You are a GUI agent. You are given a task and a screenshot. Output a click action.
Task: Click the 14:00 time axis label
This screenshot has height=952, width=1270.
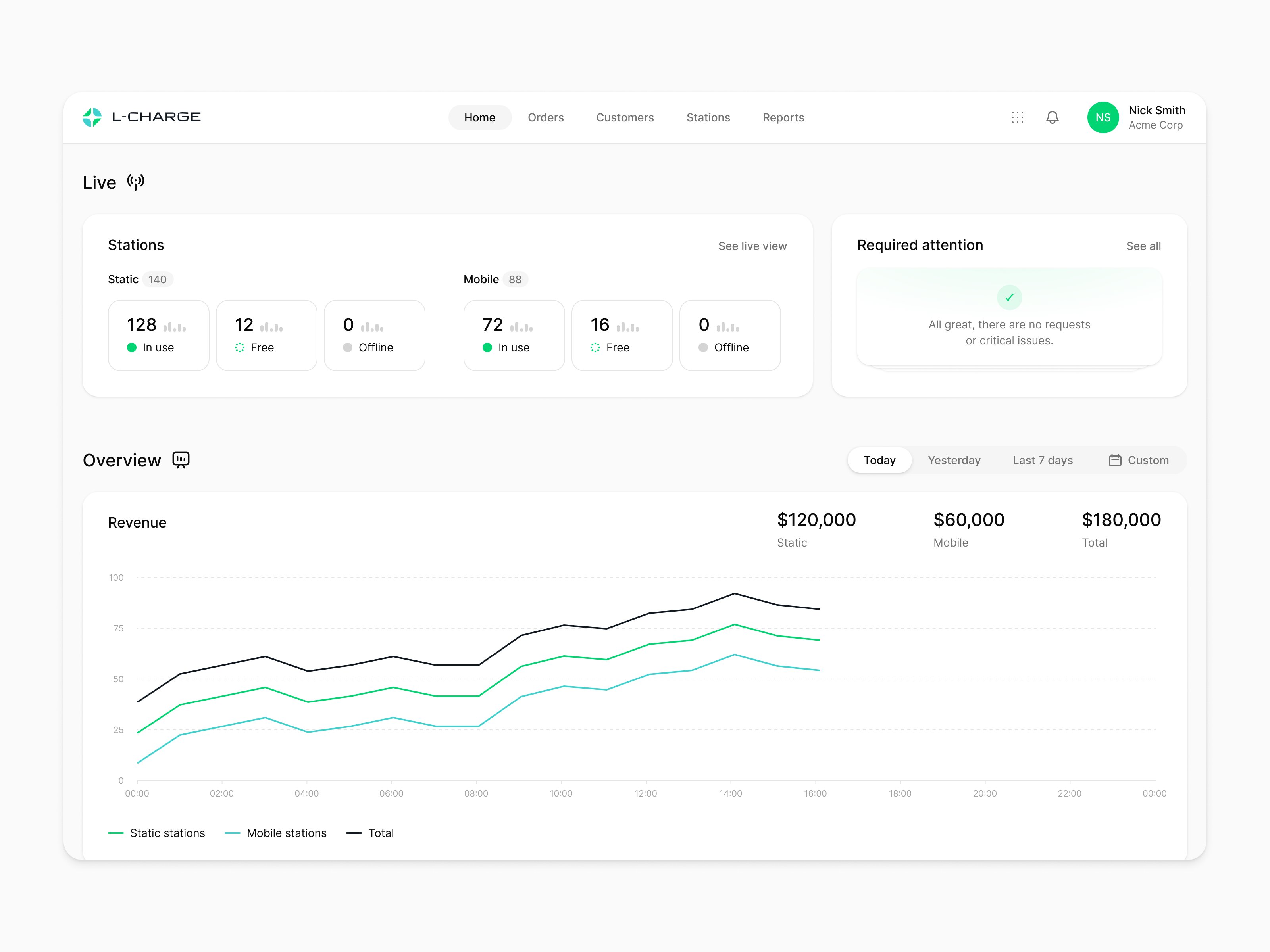(730, 794)
